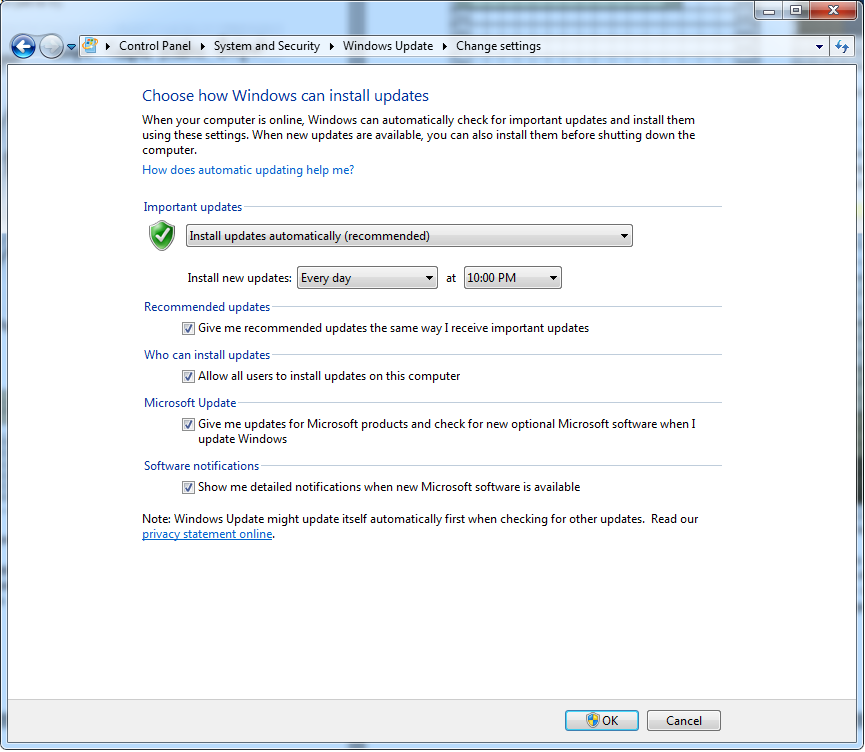865x752 pixels.
Task: Expand arrow before Control Panel breadcrumb
Action: coord(108,46)
